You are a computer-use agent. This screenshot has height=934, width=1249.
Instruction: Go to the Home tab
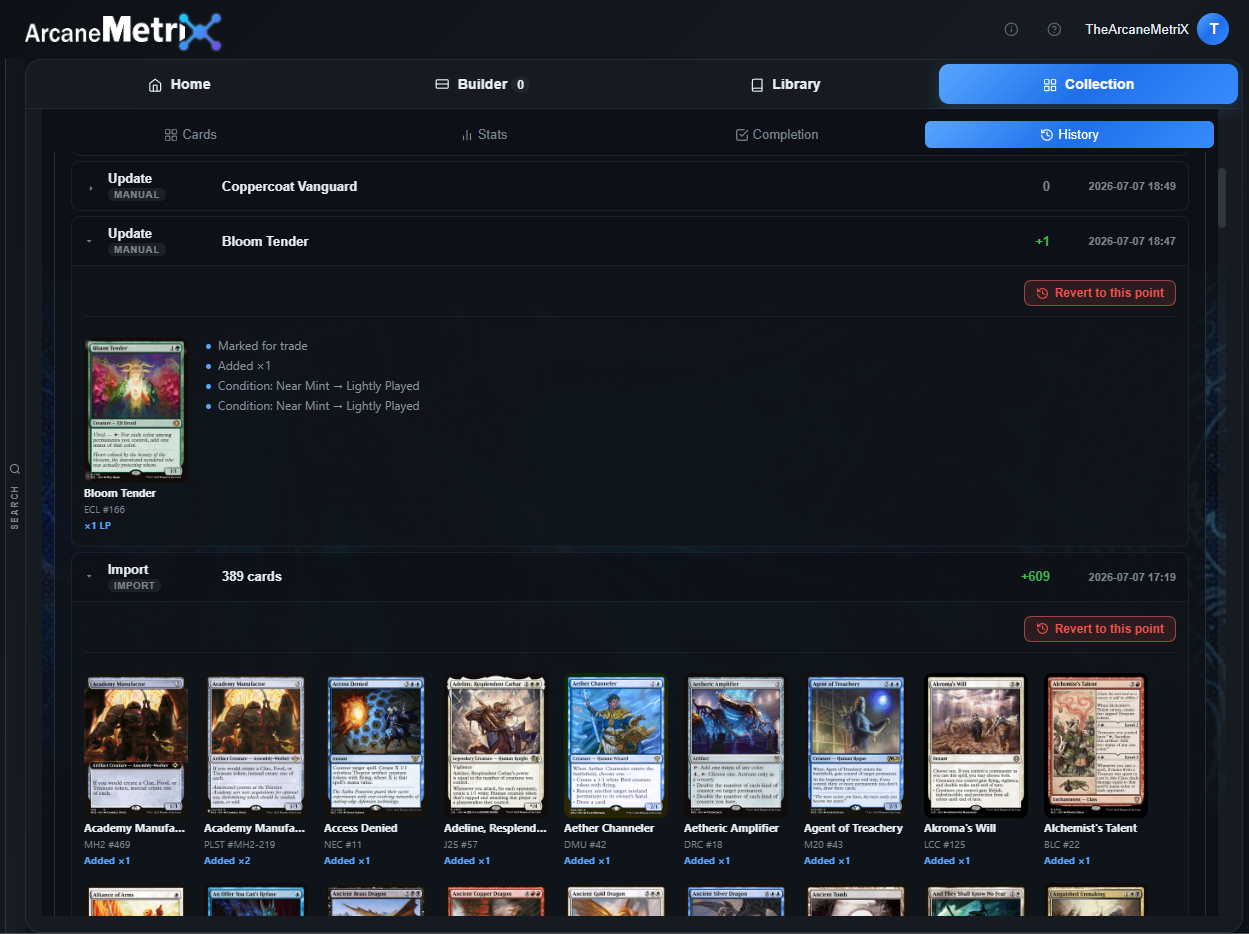(179, 84)
